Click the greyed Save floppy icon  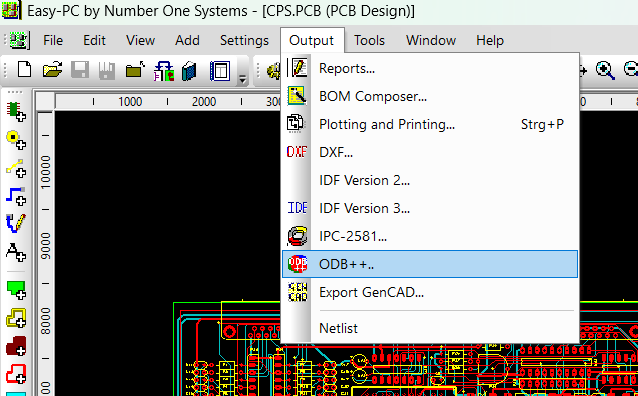[80, 70]
